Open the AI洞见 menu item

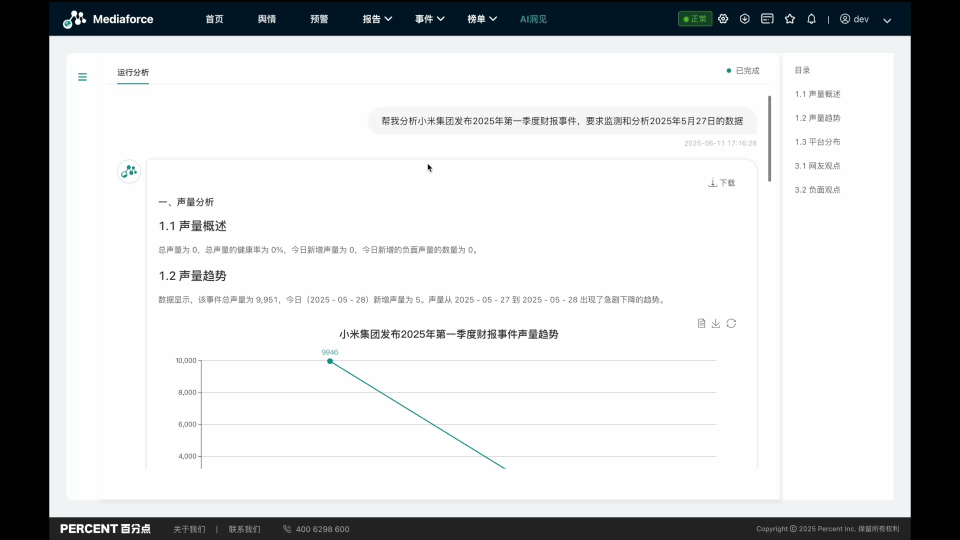(x=533, y=19)
